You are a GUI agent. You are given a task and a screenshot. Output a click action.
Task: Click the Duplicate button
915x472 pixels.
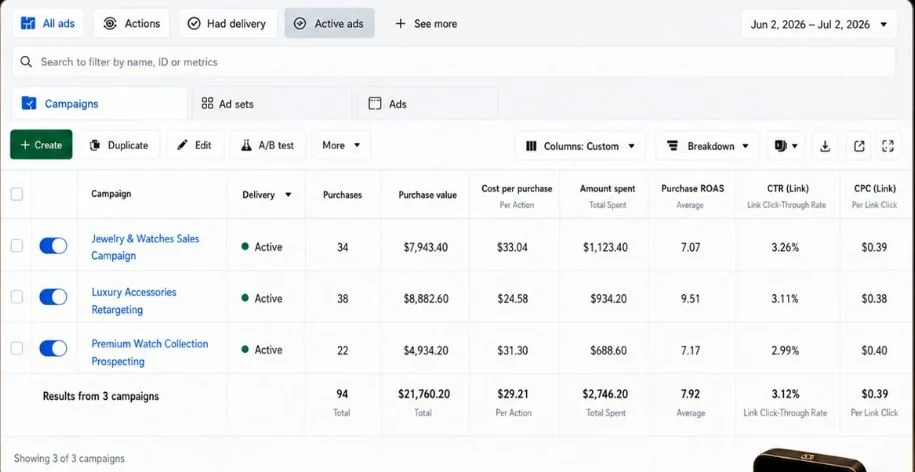[119, 145]
